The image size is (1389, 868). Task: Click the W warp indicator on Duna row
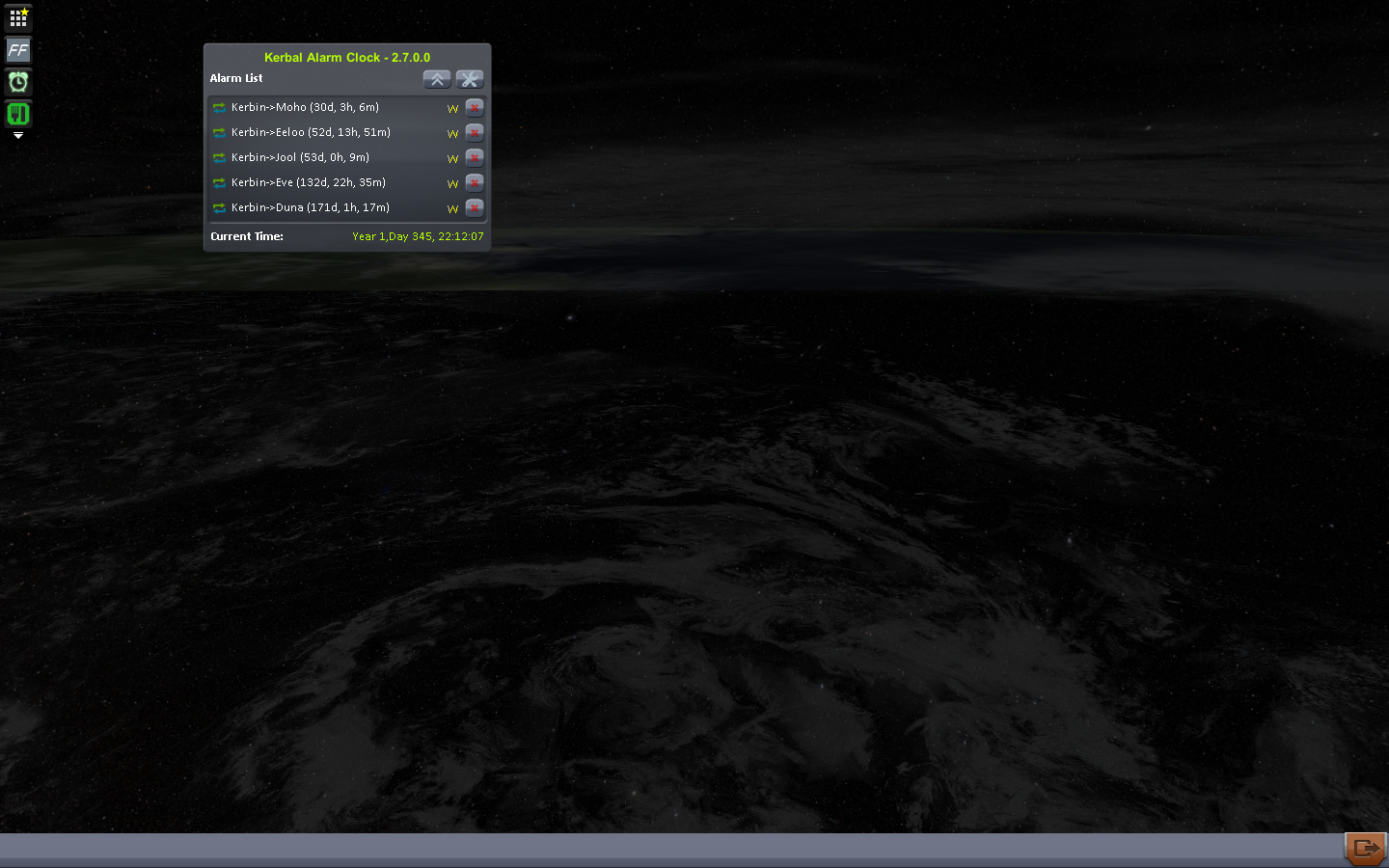point(452,209)
